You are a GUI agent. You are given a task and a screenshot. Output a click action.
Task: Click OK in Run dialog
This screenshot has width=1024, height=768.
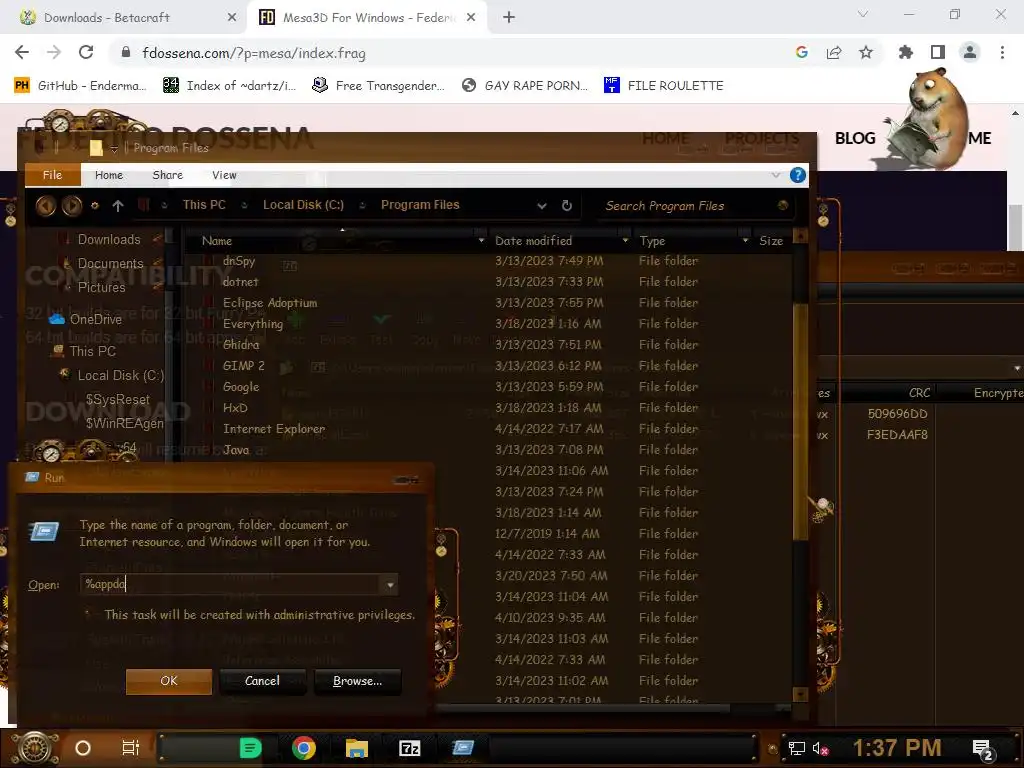pyautogui.click(x=168, y=680)
